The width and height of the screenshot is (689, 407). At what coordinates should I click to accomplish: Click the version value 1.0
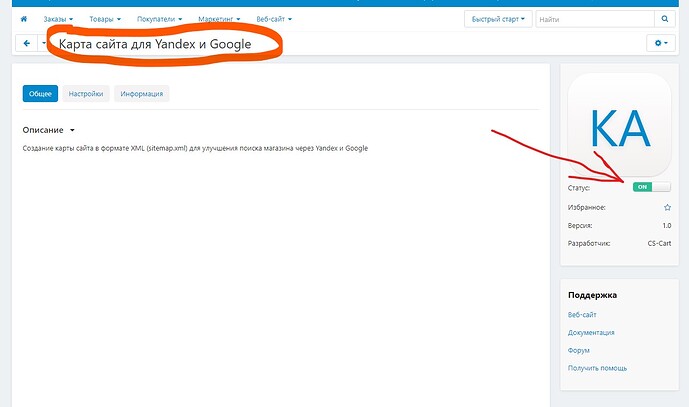coord(667,225)
